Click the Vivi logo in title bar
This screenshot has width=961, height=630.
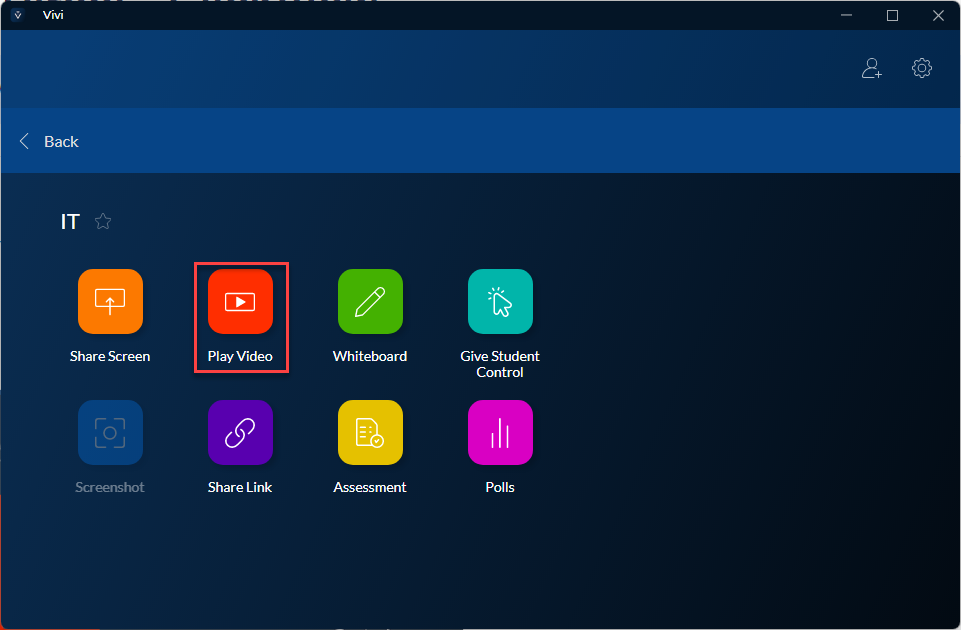tap(17, 15)
